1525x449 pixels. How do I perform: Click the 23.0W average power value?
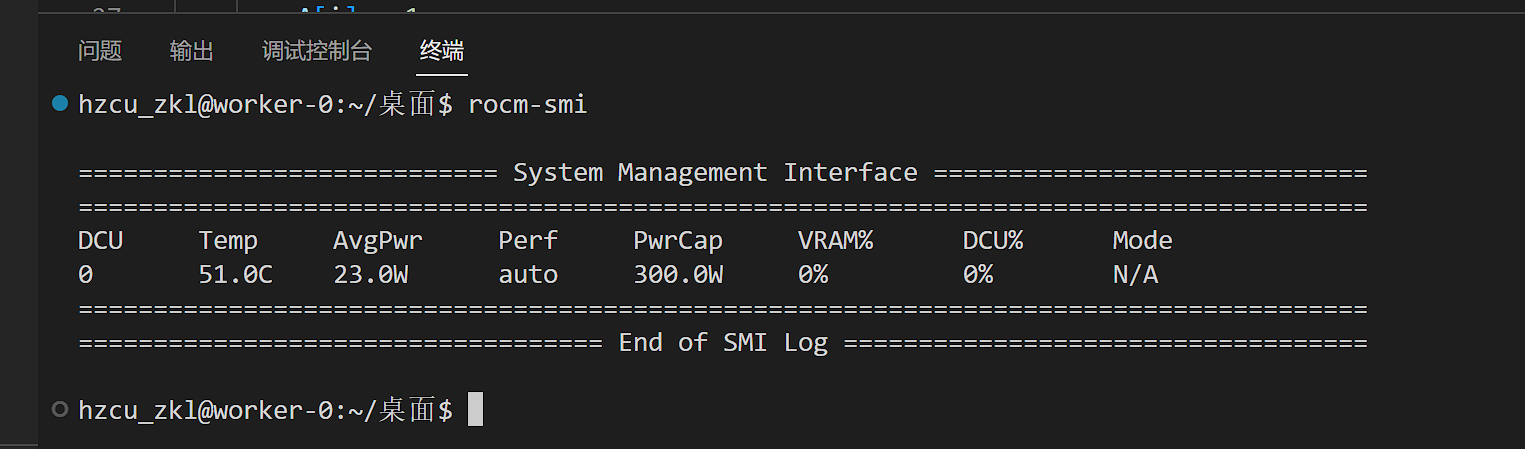tap(370, 275)
